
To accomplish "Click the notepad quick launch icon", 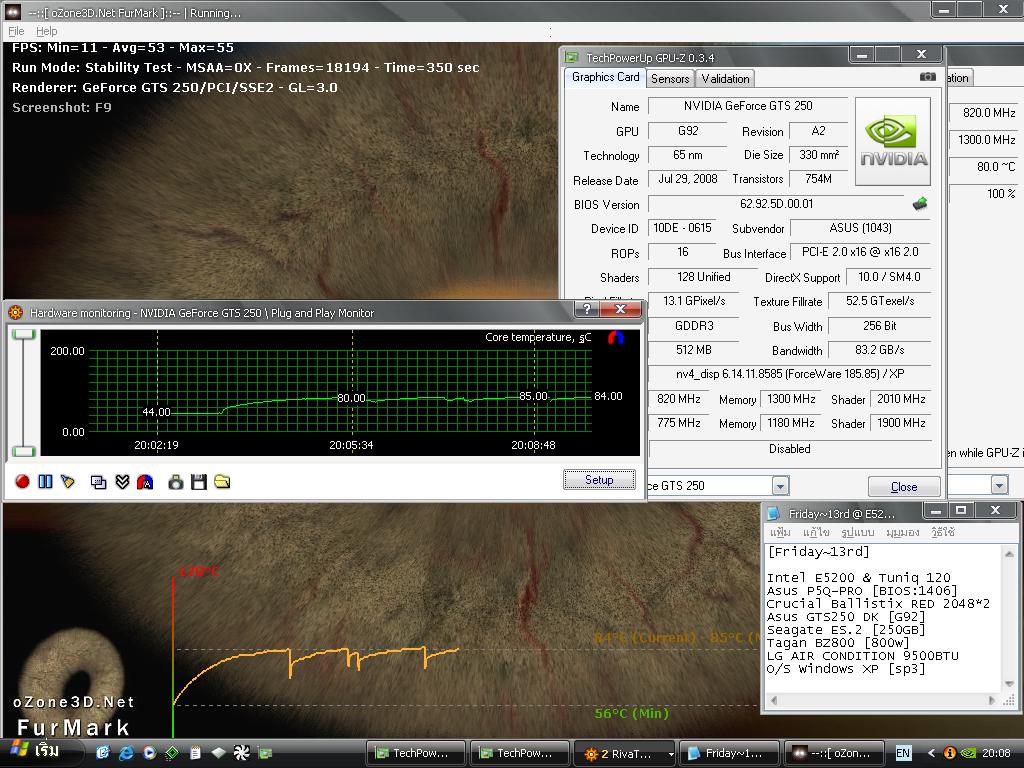I will (x=195, y=753).
